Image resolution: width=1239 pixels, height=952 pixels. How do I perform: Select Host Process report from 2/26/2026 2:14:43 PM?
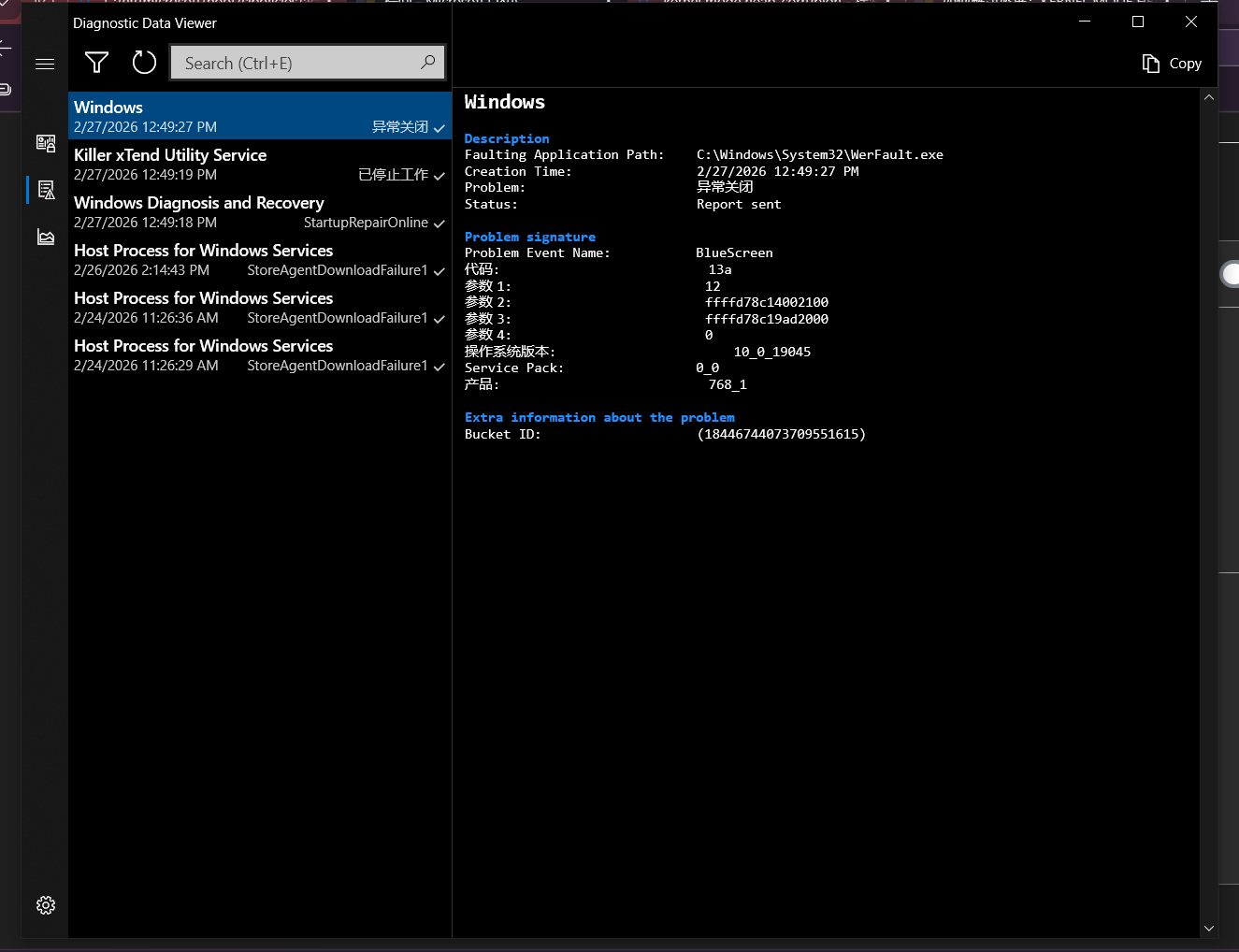pyautogui.click(x=260, y=259)
